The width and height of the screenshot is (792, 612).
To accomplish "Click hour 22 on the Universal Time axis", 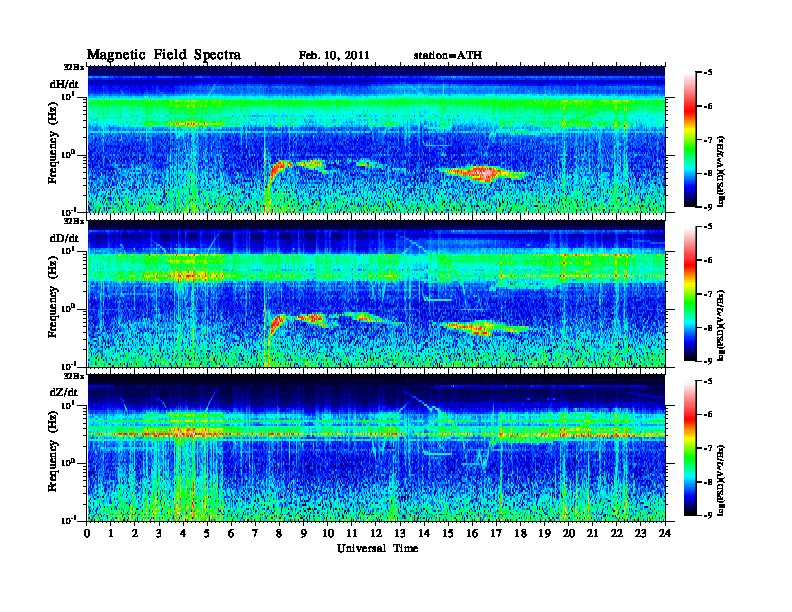I will [x=617, y=534].
